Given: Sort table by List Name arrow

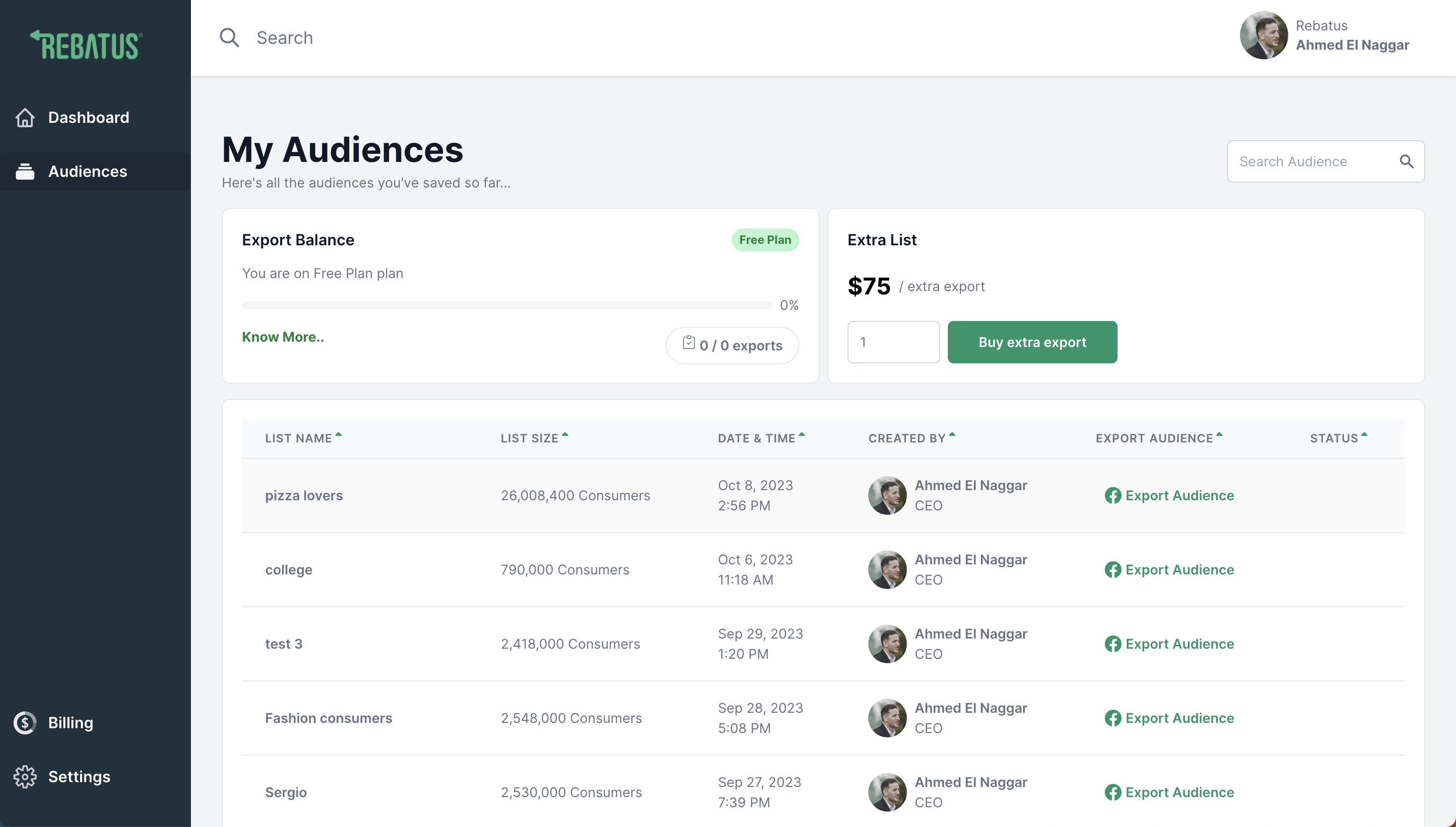Looking at the screenshot, I should pyautogui.click(x=338, y=435).
